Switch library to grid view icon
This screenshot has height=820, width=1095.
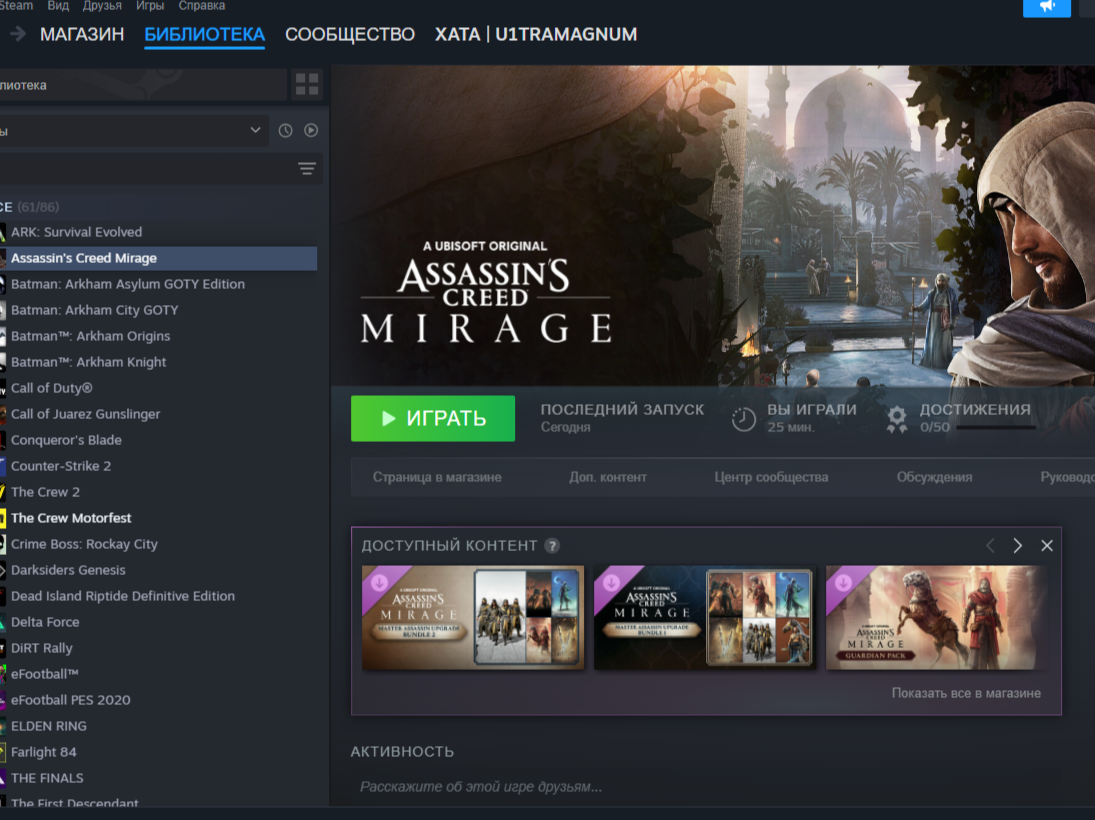[307, 85]
